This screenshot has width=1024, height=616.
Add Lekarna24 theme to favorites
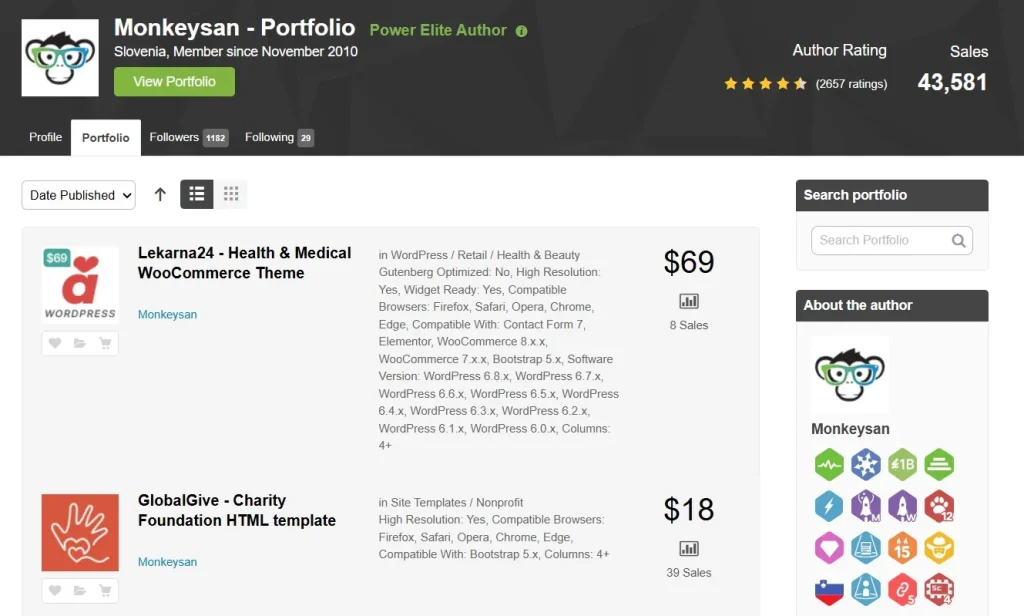55,343
